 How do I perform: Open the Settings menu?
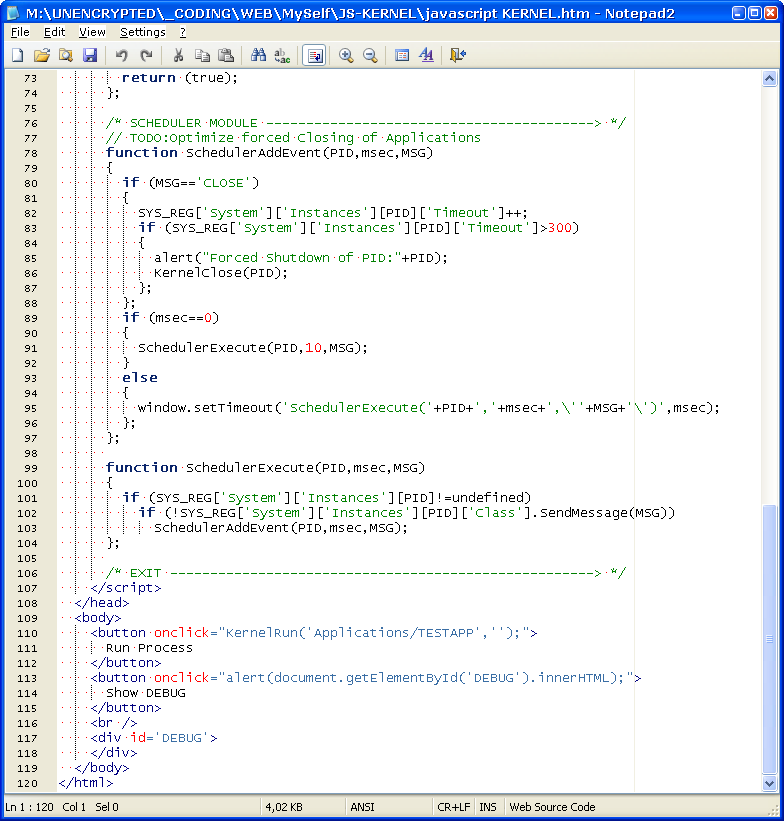142,32
